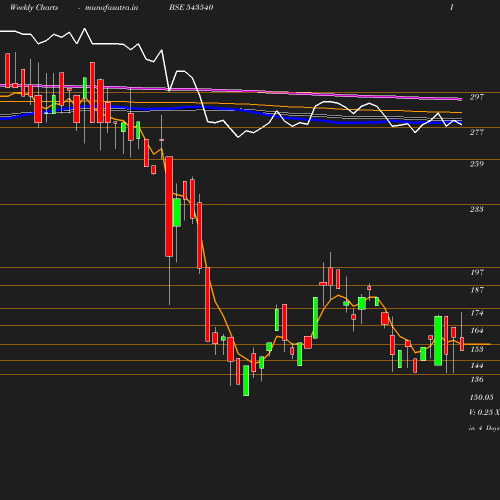This screenshot has height=500, width=500.
Task: Click the 297 price level label
Action: [477, 97]
